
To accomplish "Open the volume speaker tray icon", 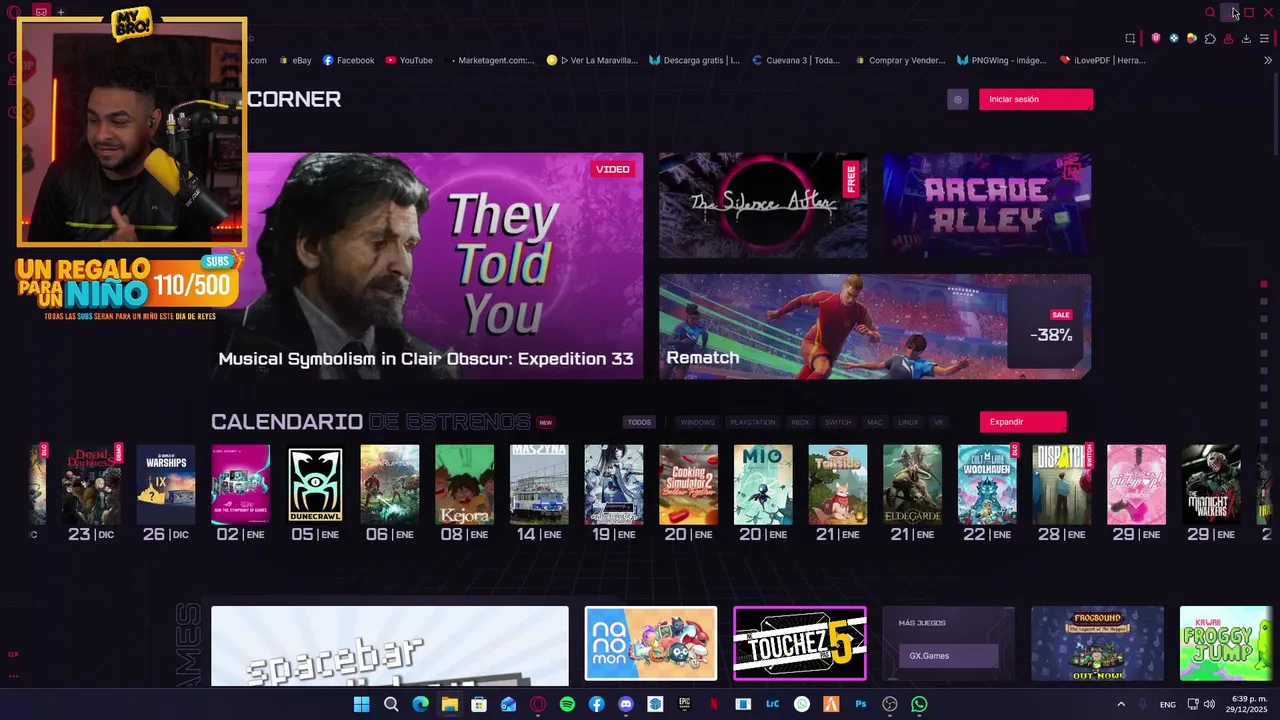I will pos(1209,704).
